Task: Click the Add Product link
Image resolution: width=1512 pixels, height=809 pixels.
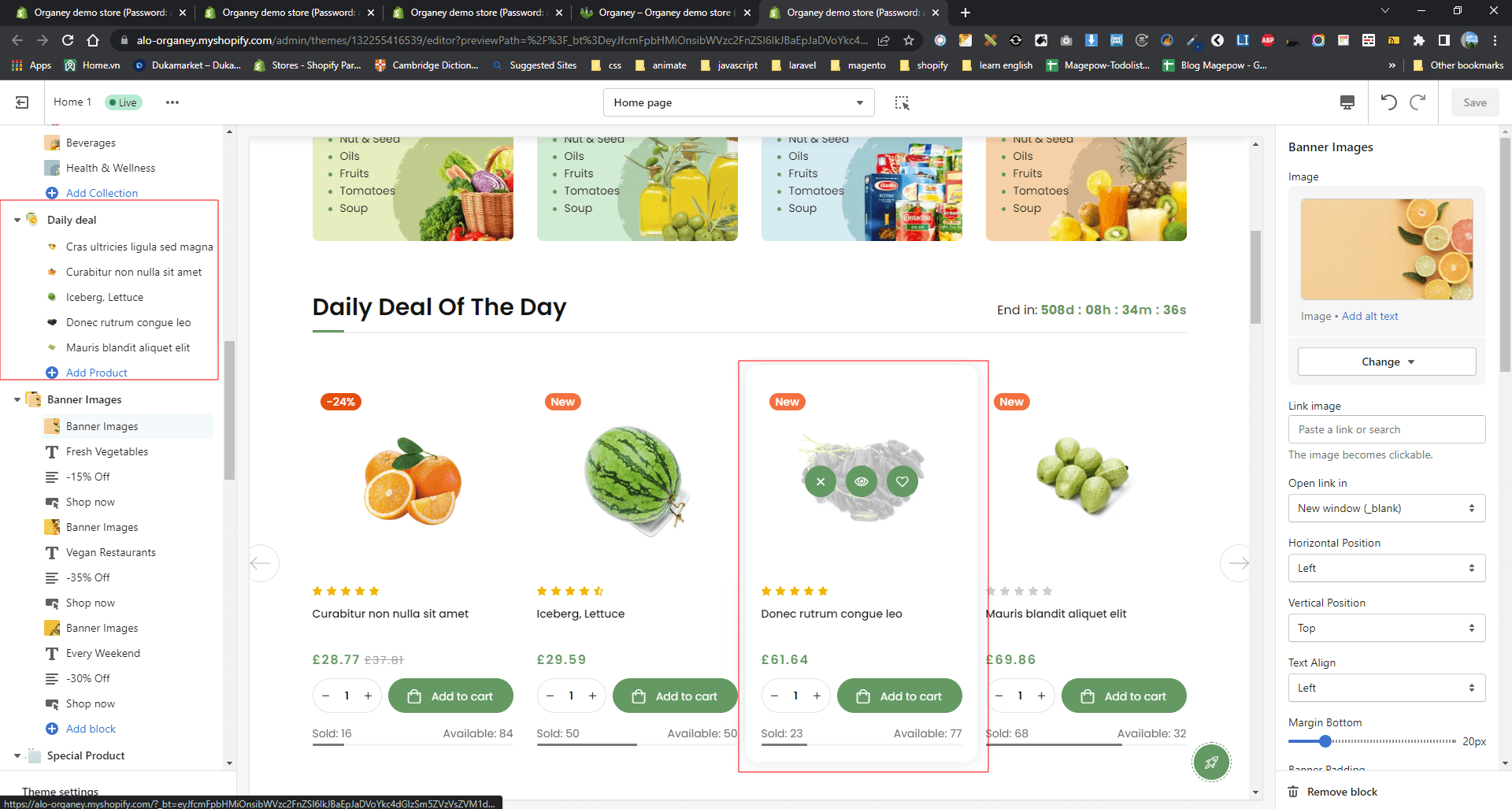Action: pyautogui.click(x=96, y=373)
